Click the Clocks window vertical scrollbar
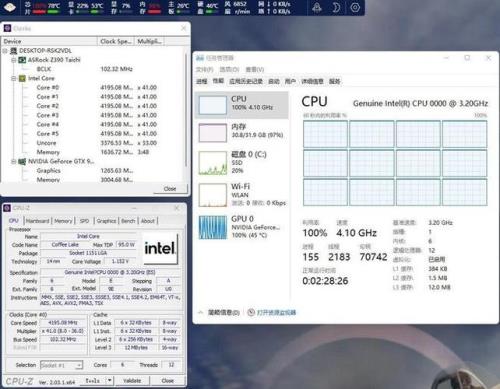 (186, 110)
